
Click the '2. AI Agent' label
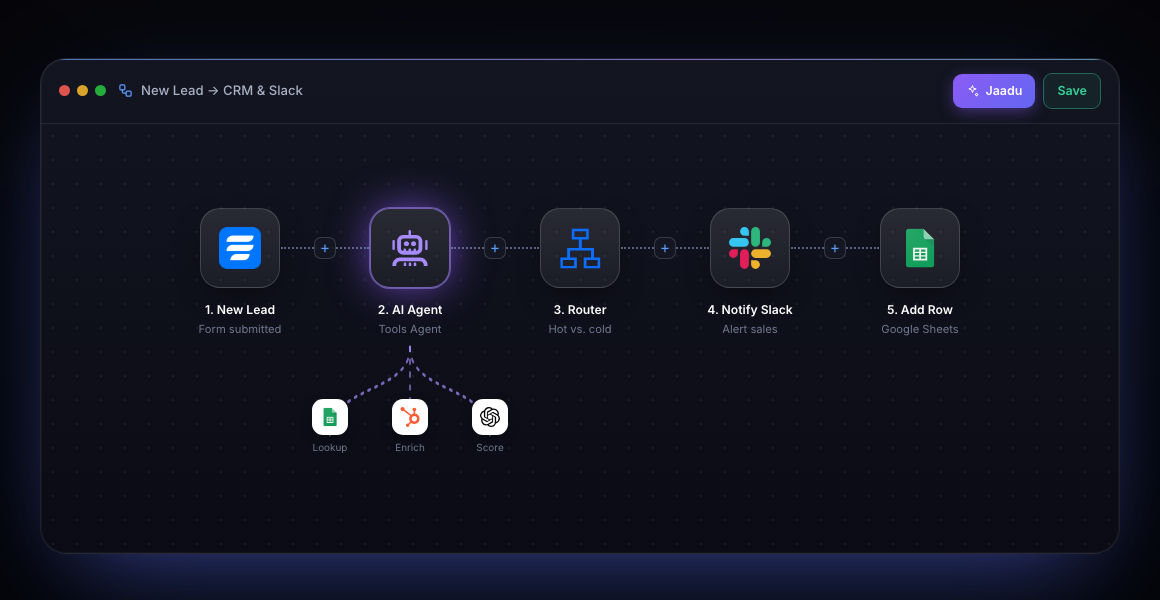[410, 310]
